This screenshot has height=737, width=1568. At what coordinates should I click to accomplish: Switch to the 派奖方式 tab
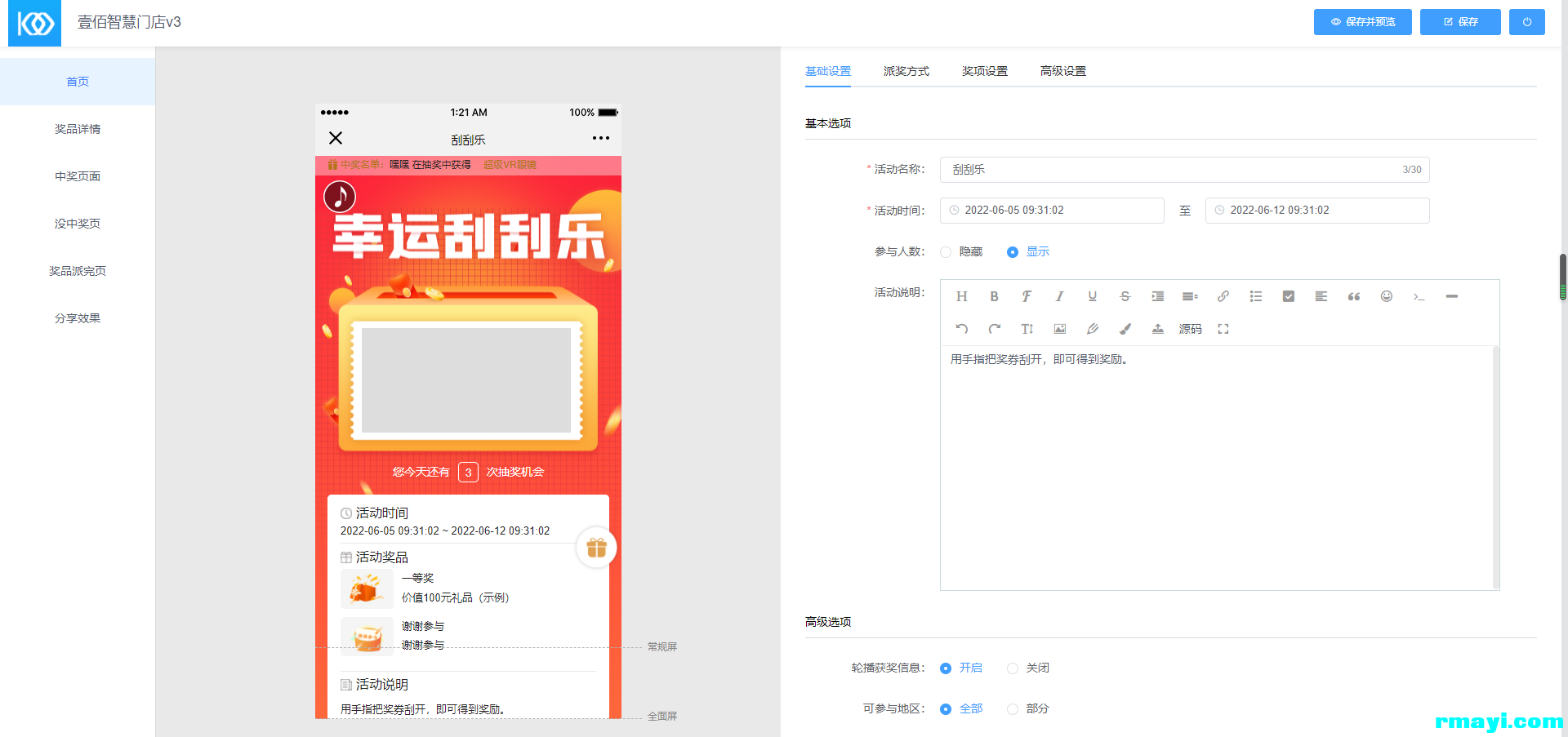coord(906,71)
